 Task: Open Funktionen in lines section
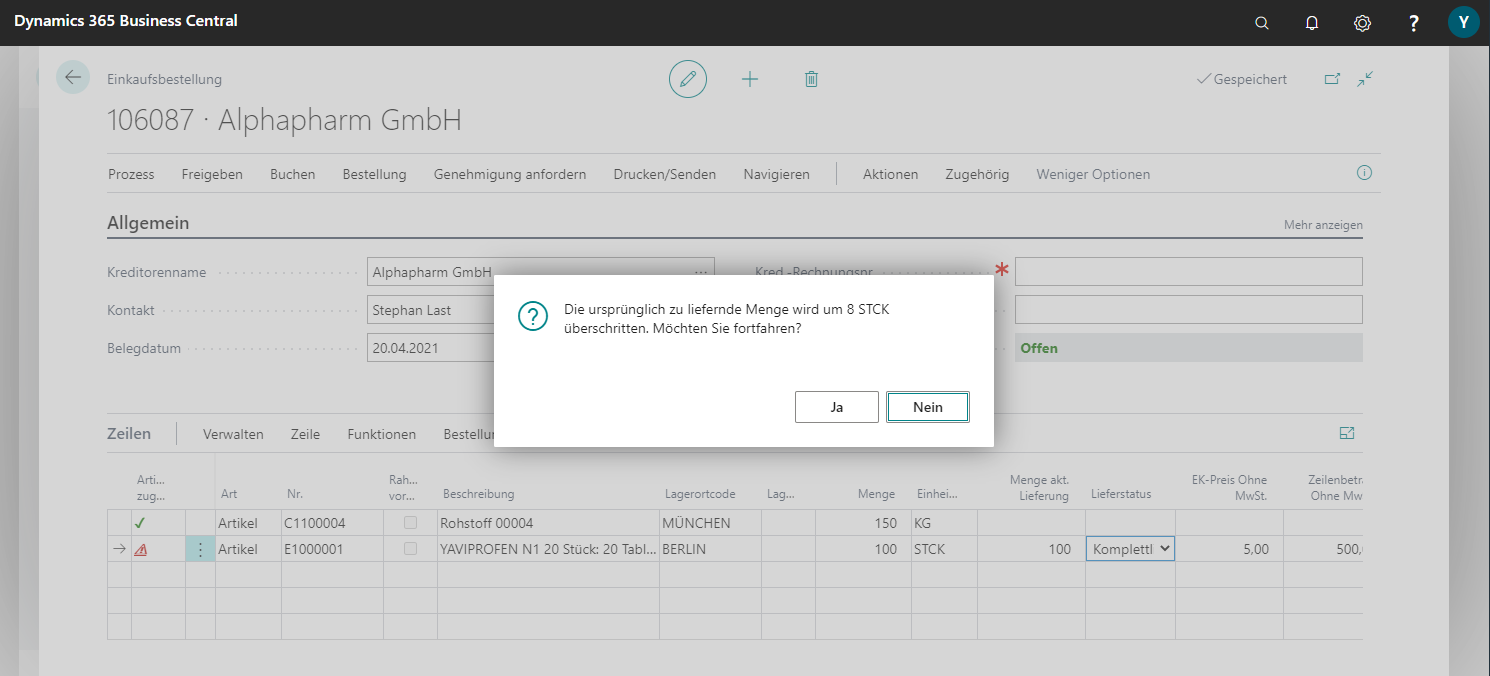tap(381, 434)
